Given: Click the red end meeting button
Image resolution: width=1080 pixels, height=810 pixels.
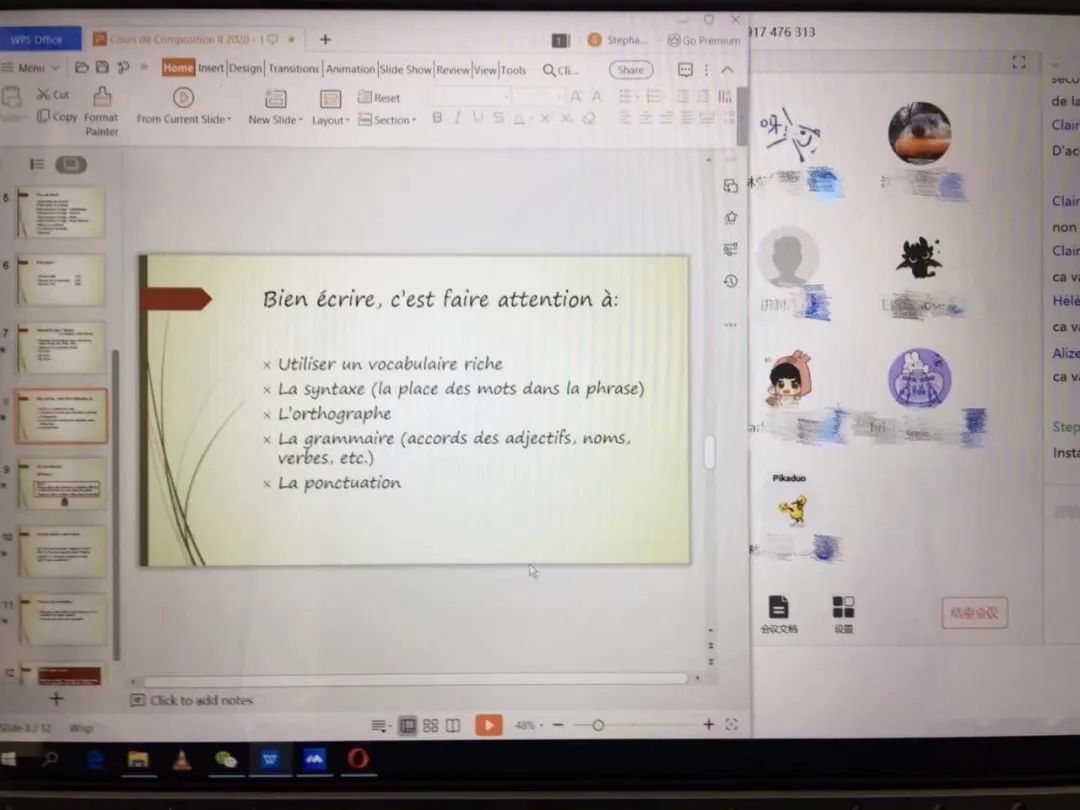Looking at the screenshot, I should pos(974,613).
